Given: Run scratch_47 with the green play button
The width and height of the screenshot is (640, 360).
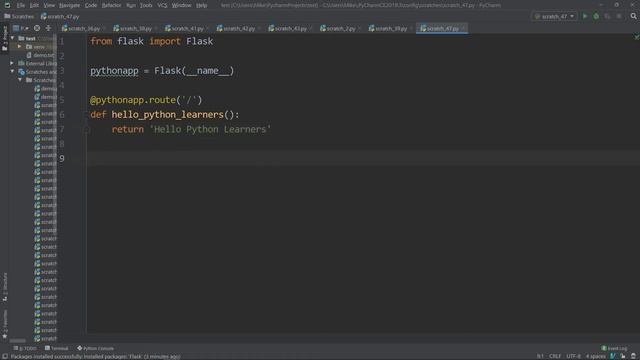Looking at the screenshot, I should 585,16.
